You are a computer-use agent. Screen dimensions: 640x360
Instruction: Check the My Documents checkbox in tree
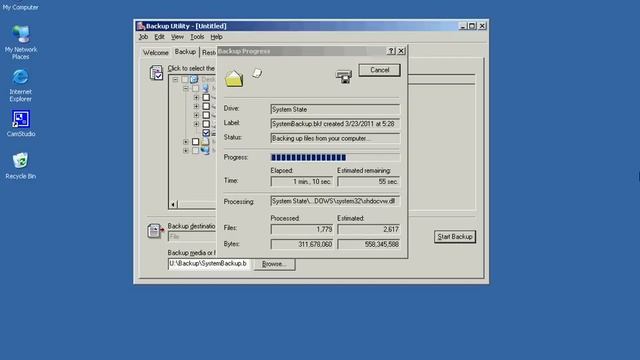196,142
